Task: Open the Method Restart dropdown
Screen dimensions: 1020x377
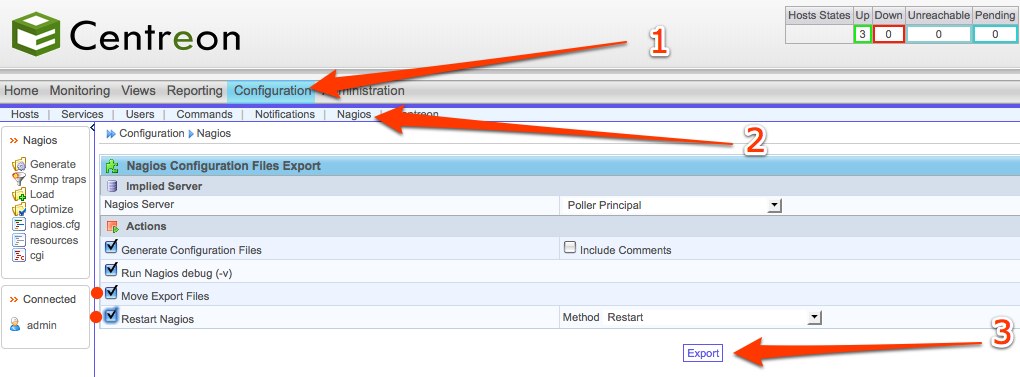Action: tap(713, 317)
